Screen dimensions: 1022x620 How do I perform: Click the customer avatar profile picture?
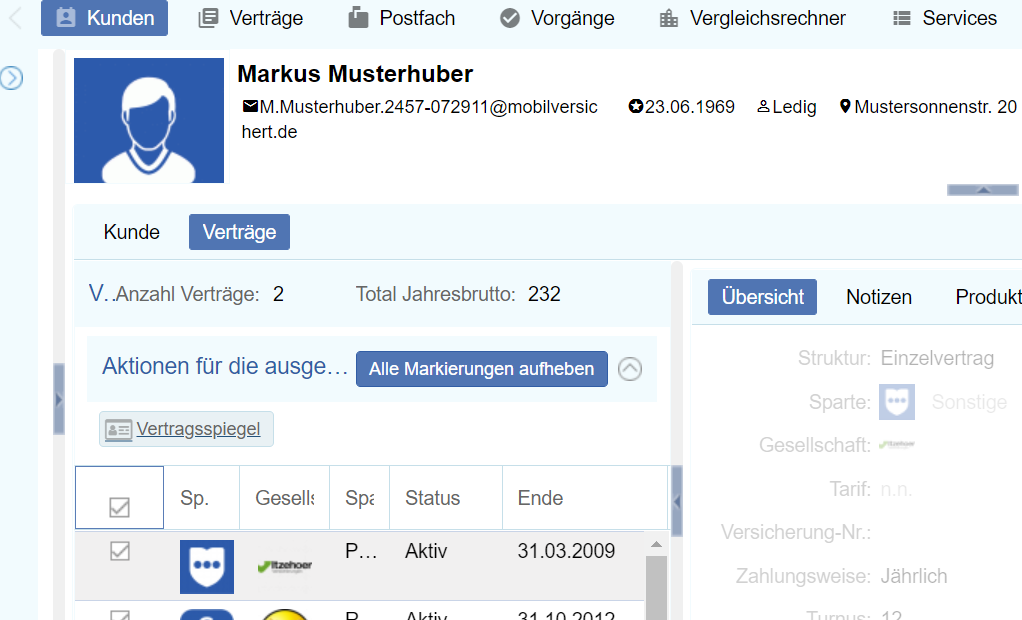coord(149,121)
